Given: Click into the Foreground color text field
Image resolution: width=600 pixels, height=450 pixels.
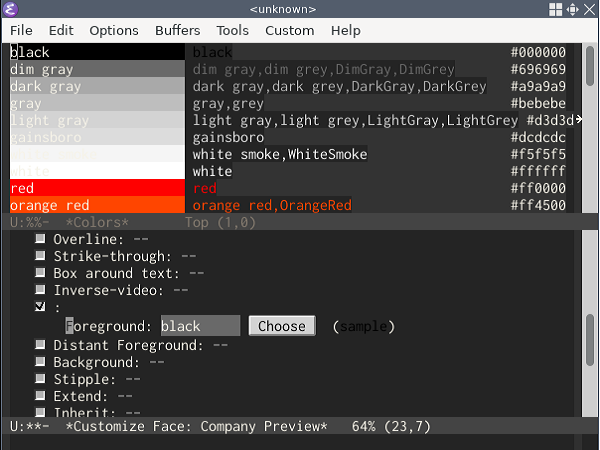Looking at the screenshot, I should point(199,326).
